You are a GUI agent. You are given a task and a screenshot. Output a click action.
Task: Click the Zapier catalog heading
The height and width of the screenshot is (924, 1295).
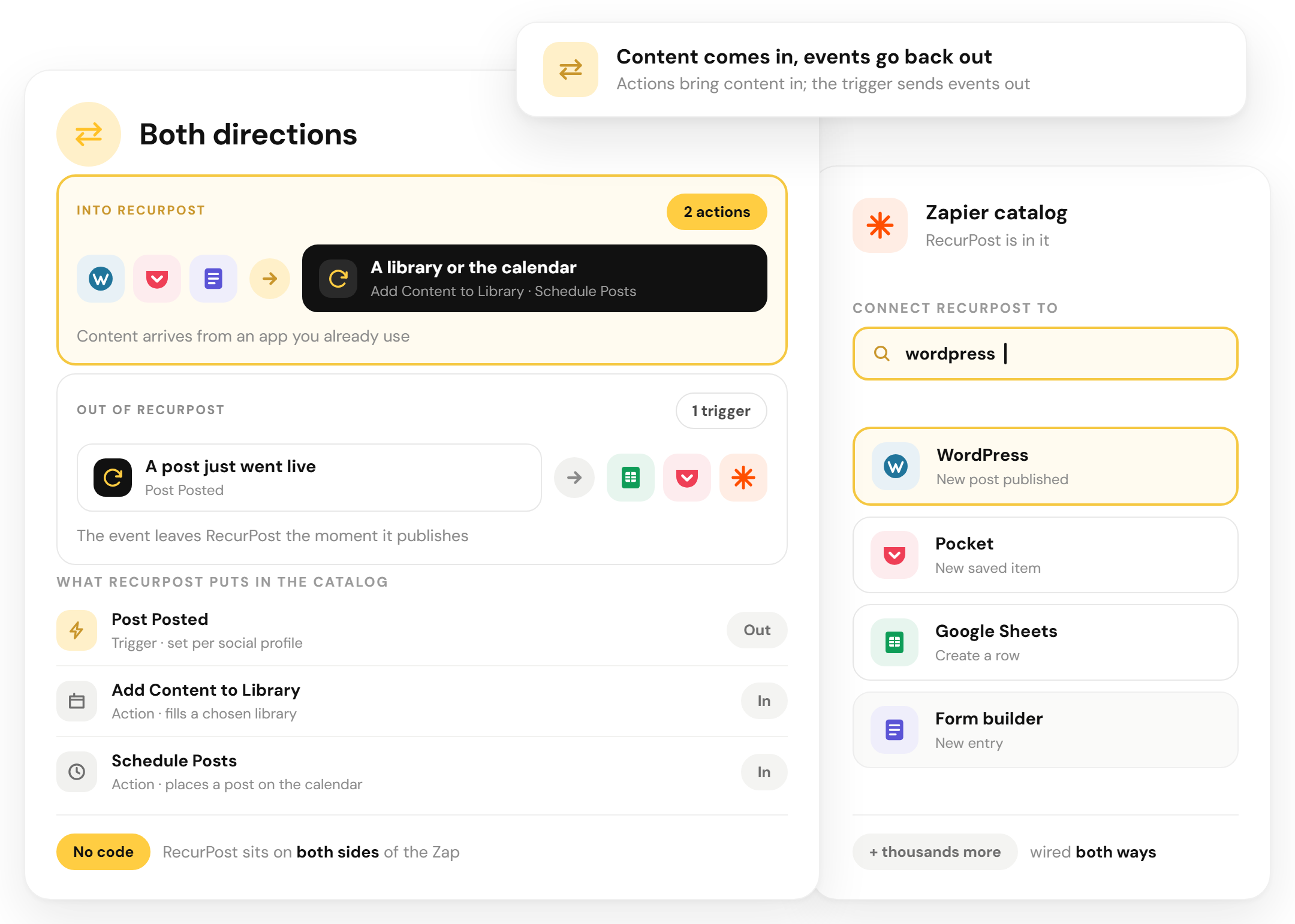point(996,213)
